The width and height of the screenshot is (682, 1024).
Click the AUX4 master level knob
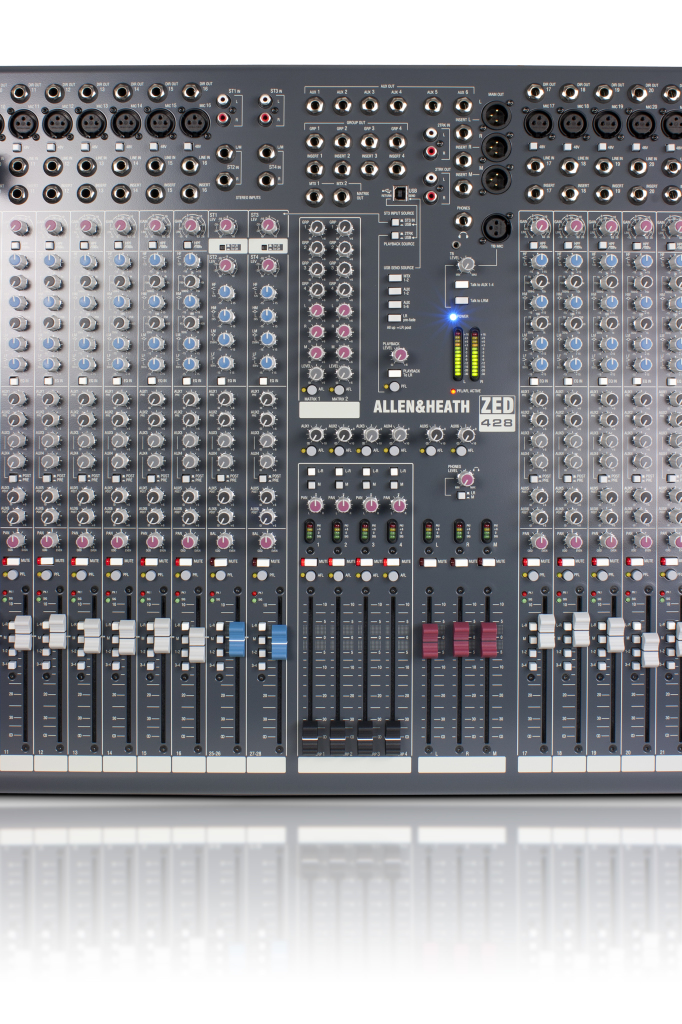pos(399,434)
